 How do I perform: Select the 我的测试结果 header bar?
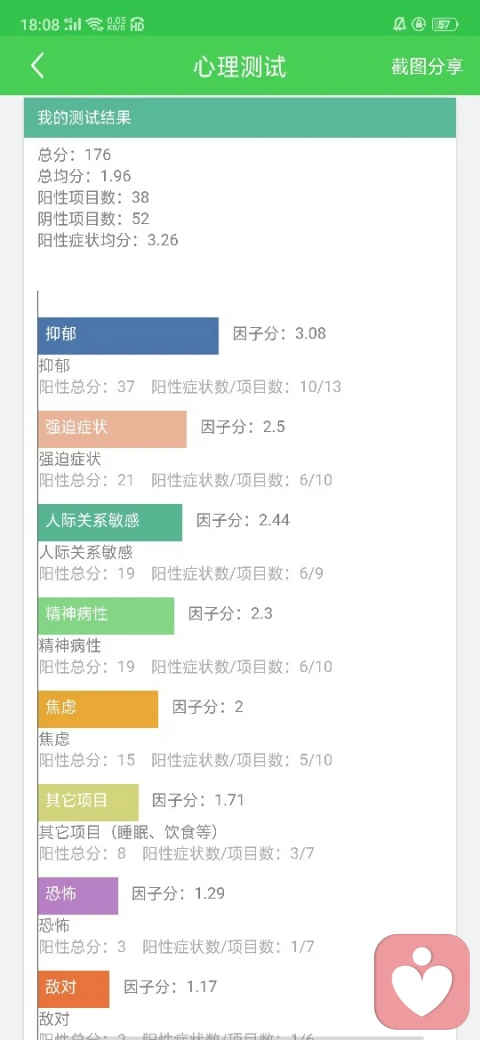[240, 118]
